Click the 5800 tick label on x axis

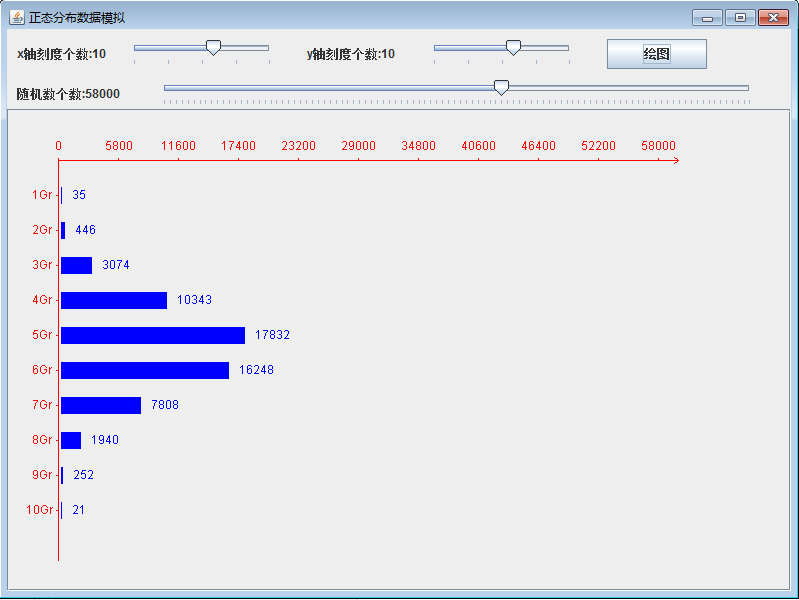pos(119,146)
